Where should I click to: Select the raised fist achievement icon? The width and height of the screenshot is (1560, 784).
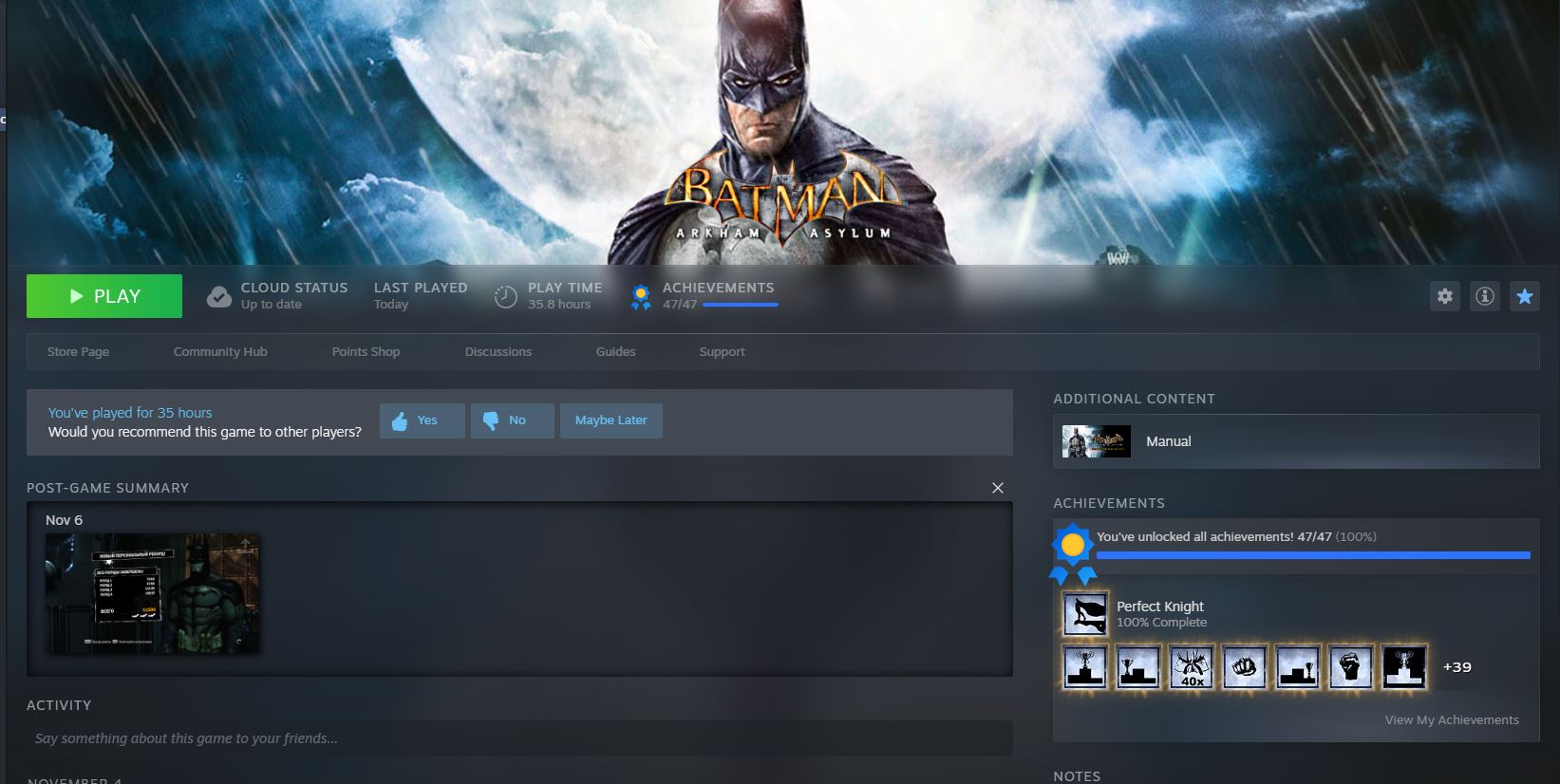pyautogui.click(x=1350, y=667)
